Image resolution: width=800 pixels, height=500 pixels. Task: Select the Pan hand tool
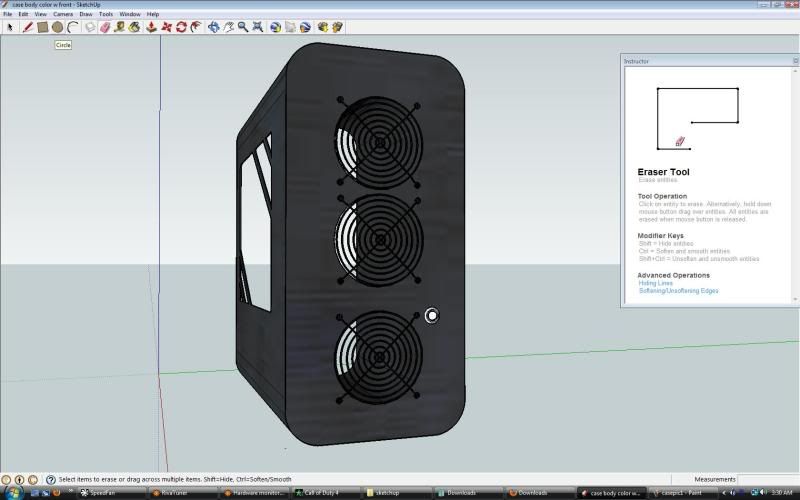click(x=228, y=27)
